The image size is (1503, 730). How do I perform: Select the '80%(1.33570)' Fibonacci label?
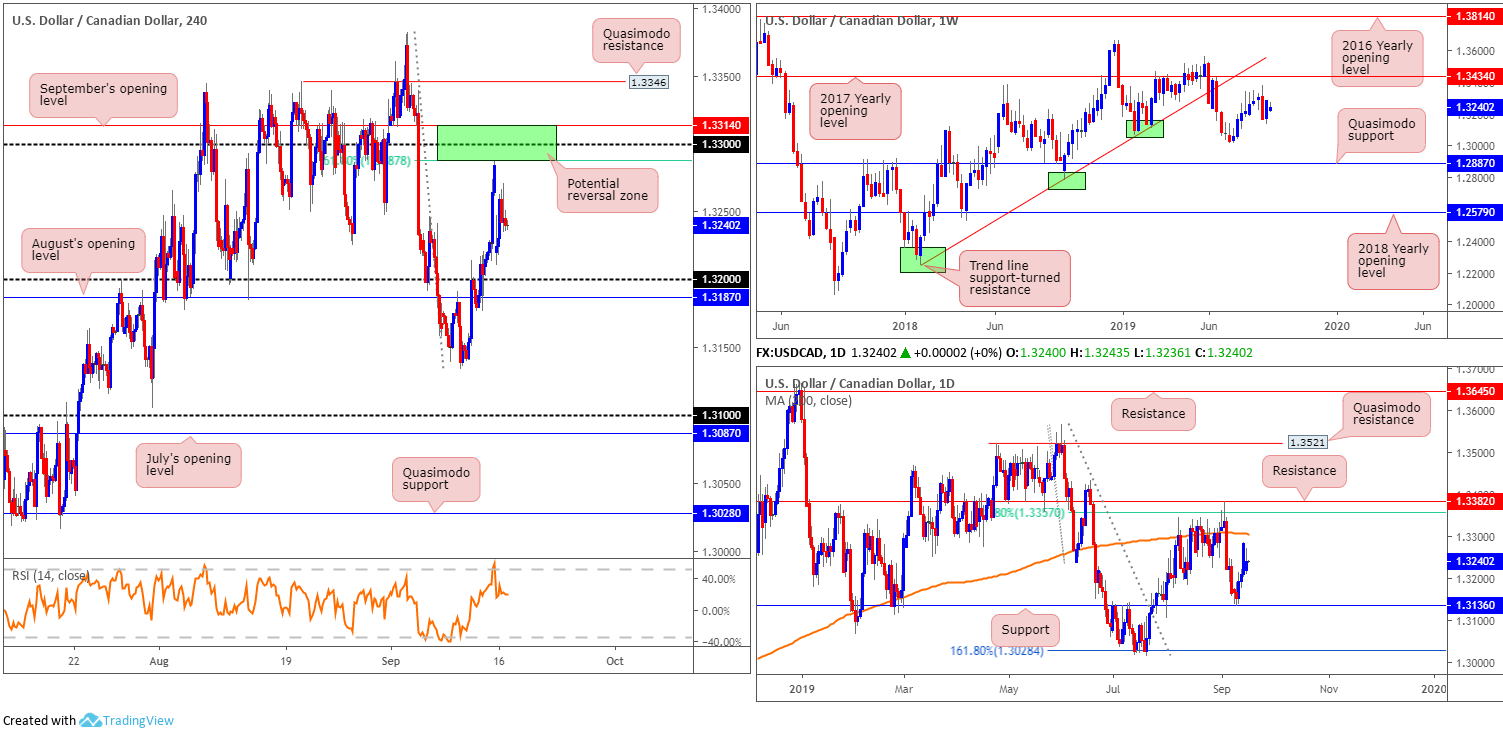(1031, 513)
